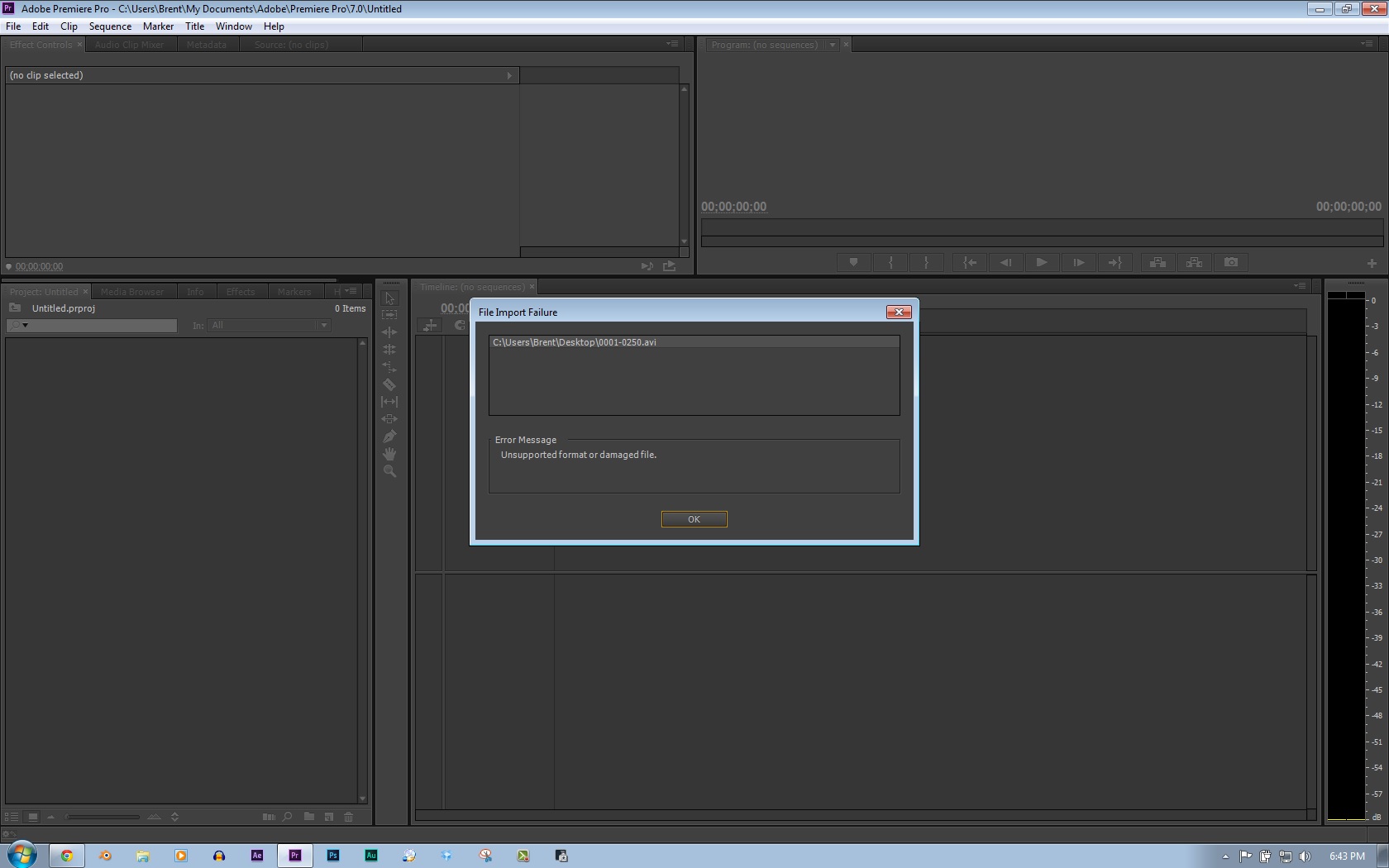Open the Window menu
This screenshot has height=868, width=1389.
234,26
